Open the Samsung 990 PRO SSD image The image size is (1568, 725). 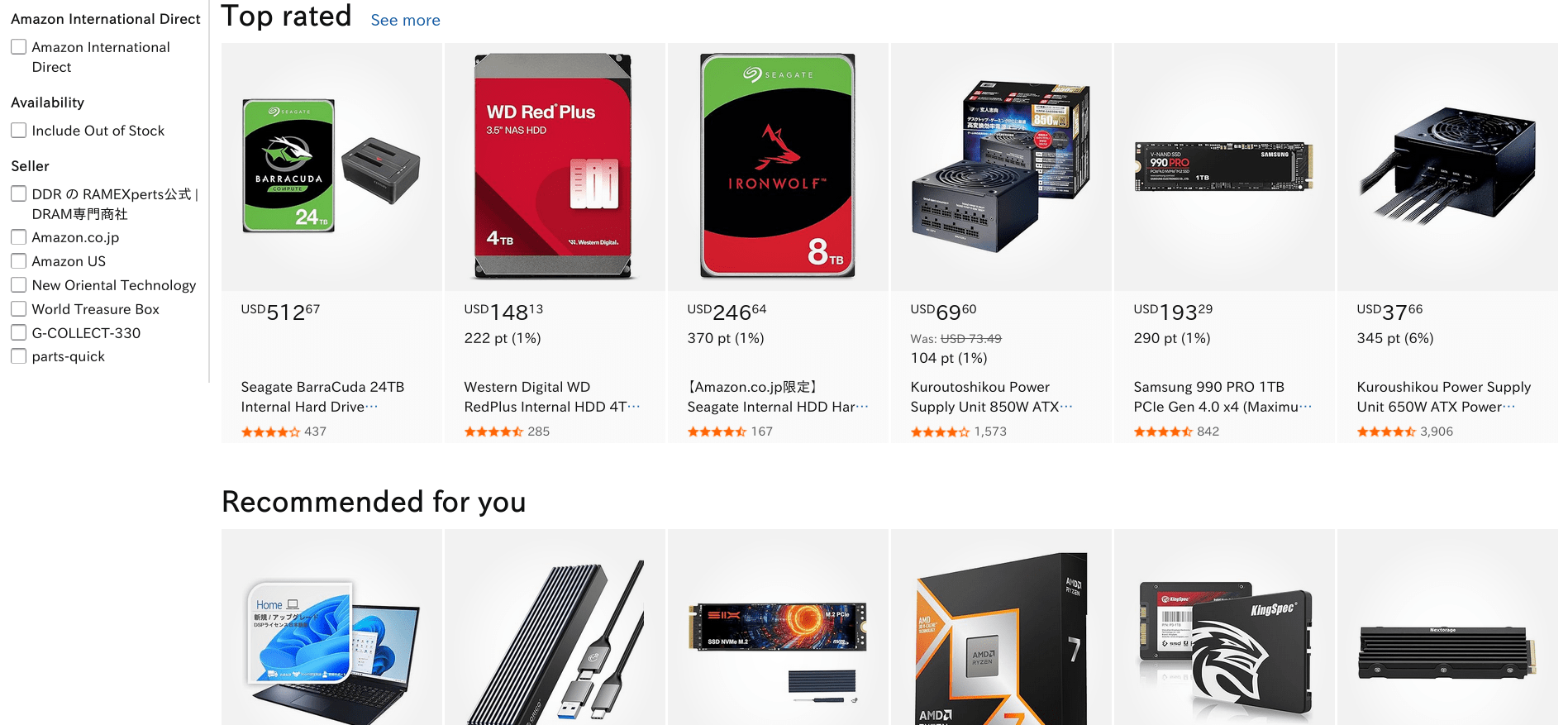pyautogui.click(x=1224, y=167)
